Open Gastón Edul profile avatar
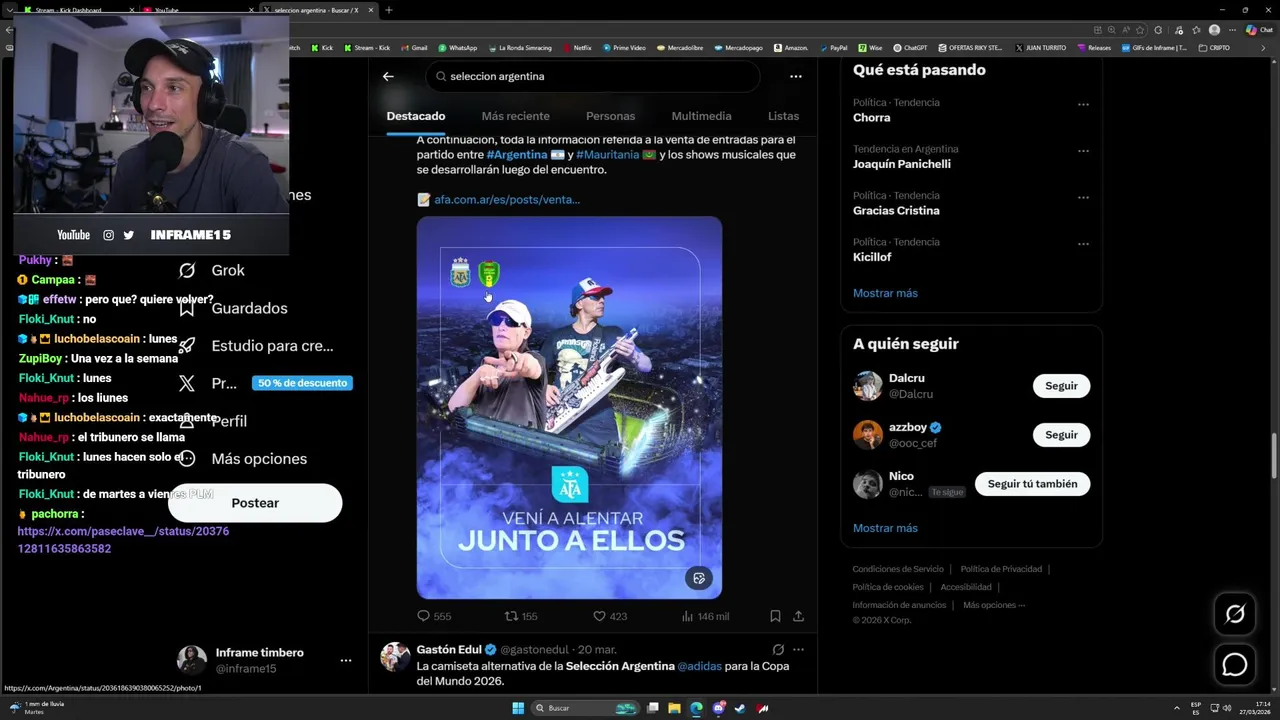Screen dimensions: 1280x720 click(x=395, y=656)
